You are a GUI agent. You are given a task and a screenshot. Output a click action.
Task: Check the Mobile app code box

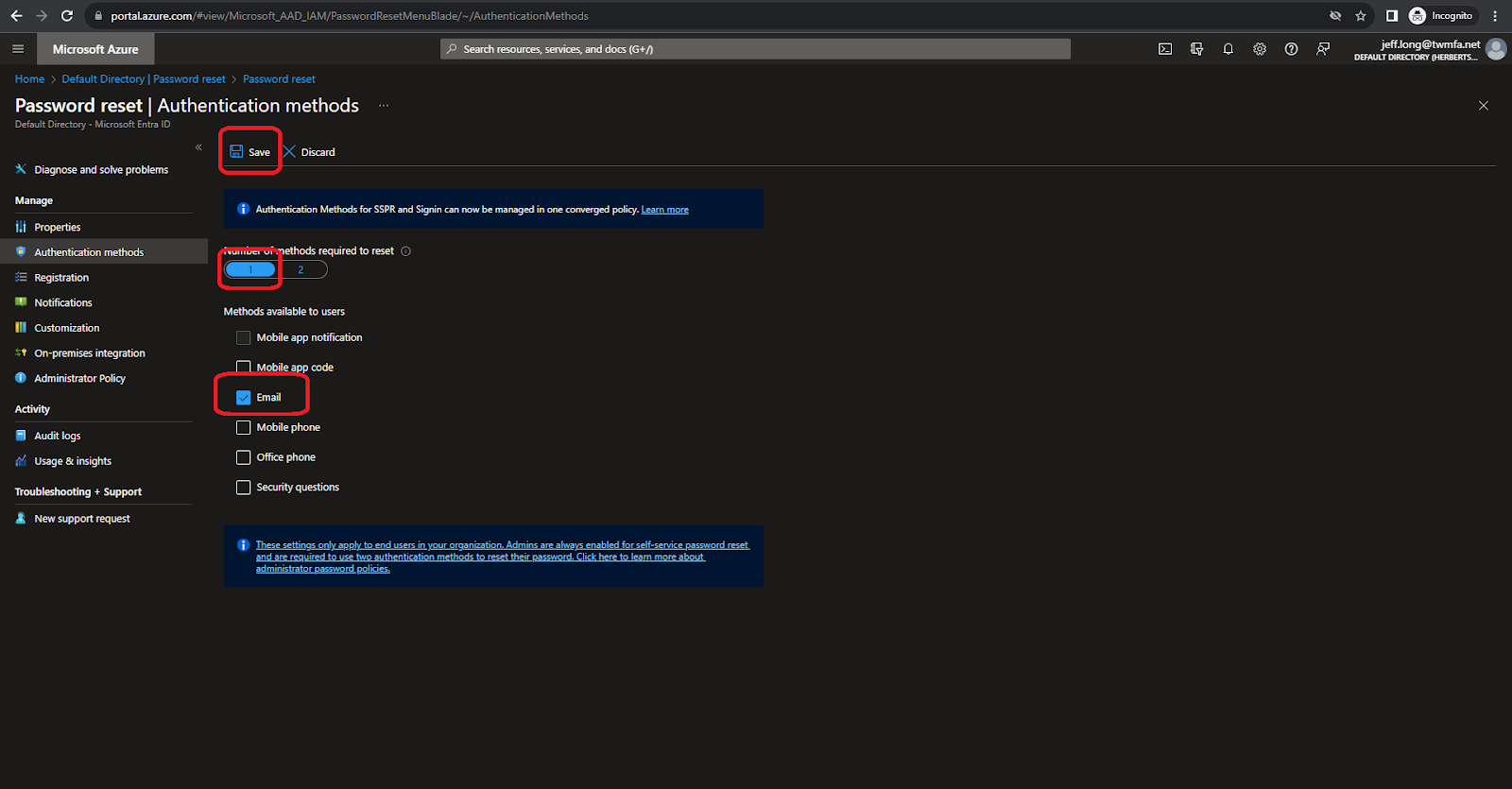tap(244, 368)
